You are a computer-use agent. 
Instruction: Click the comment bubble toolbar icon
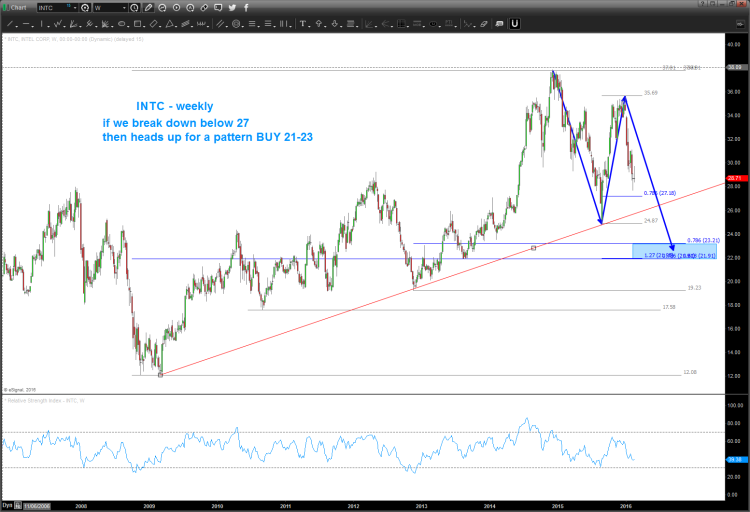(x=499, y=23)
